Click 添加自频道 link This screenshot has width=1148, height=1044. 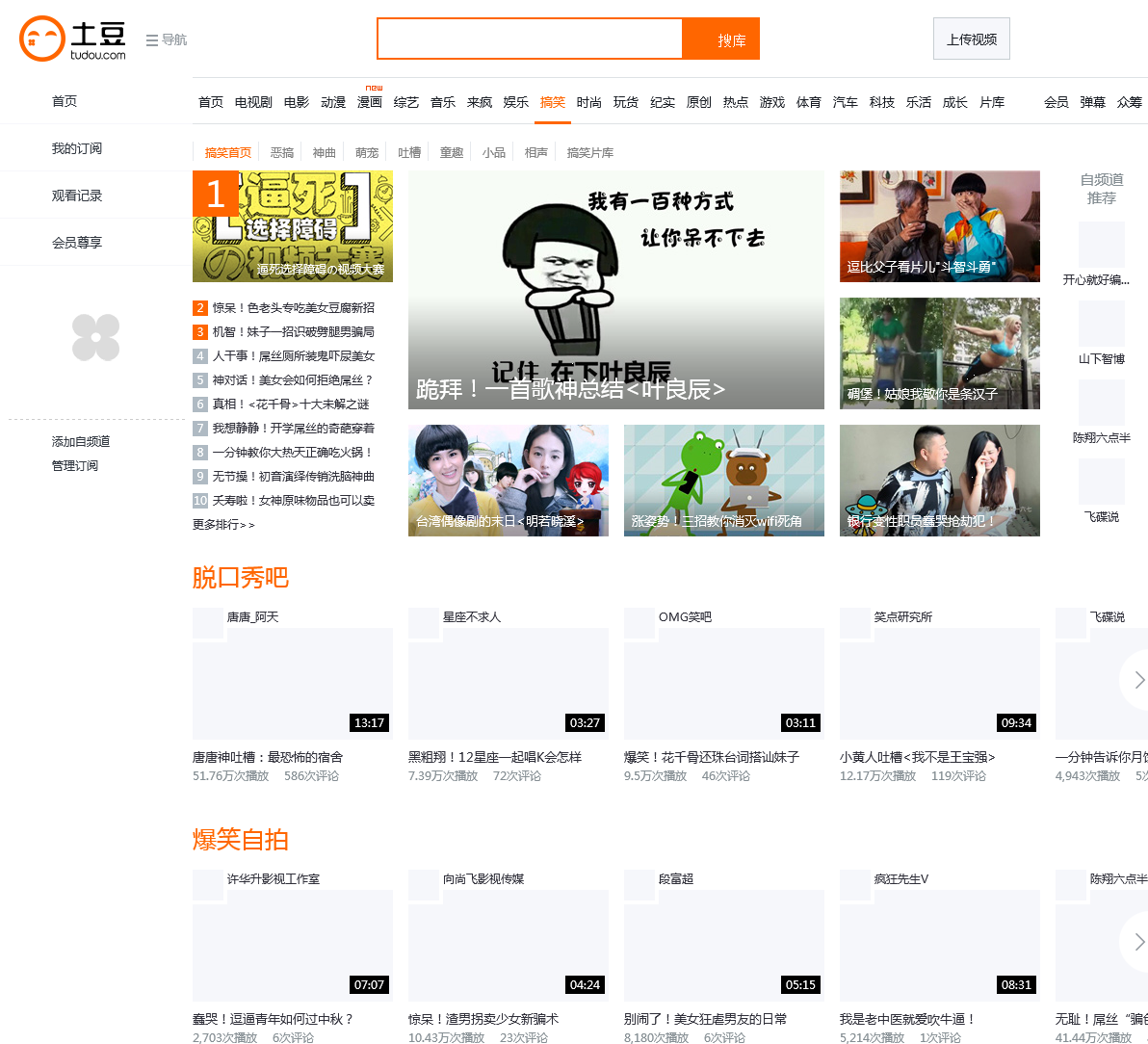click(x=81, y=441)
